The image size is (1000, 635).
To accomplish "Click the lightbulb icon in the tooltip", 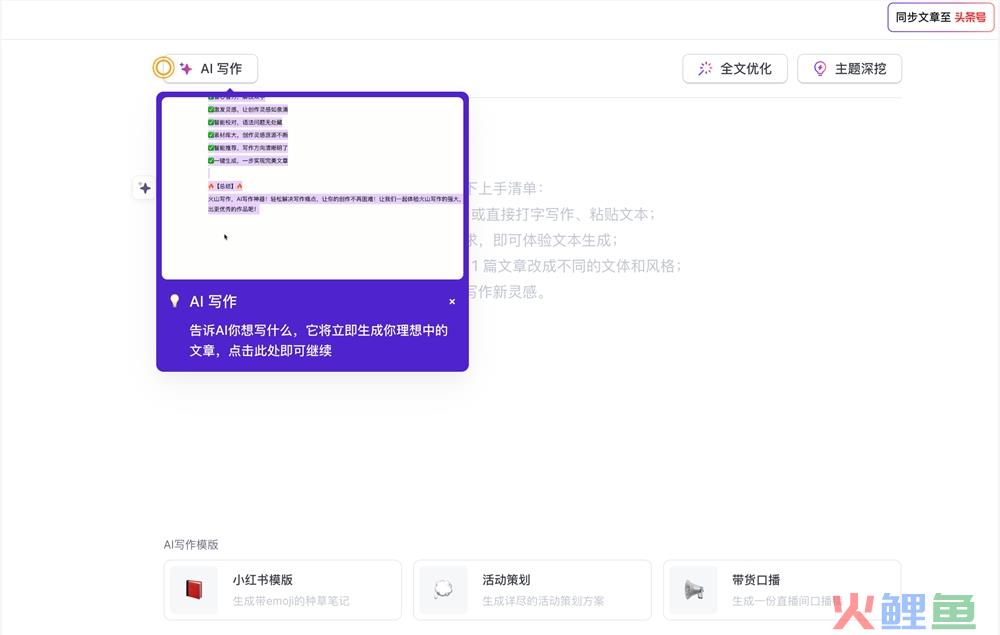I will coord(175,301).
